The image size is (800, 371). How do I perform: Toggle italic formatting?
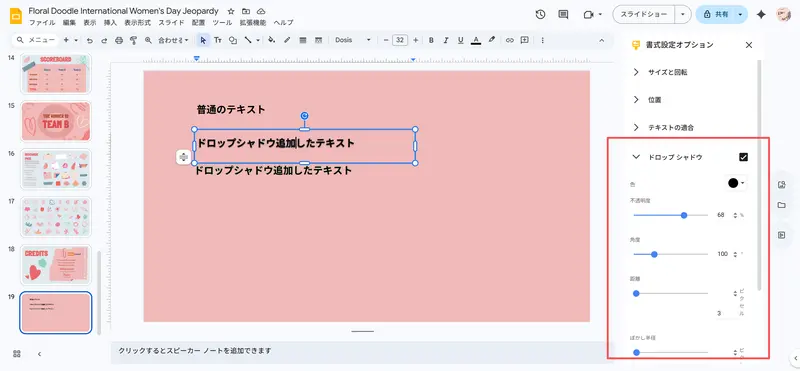pos(446,40)
